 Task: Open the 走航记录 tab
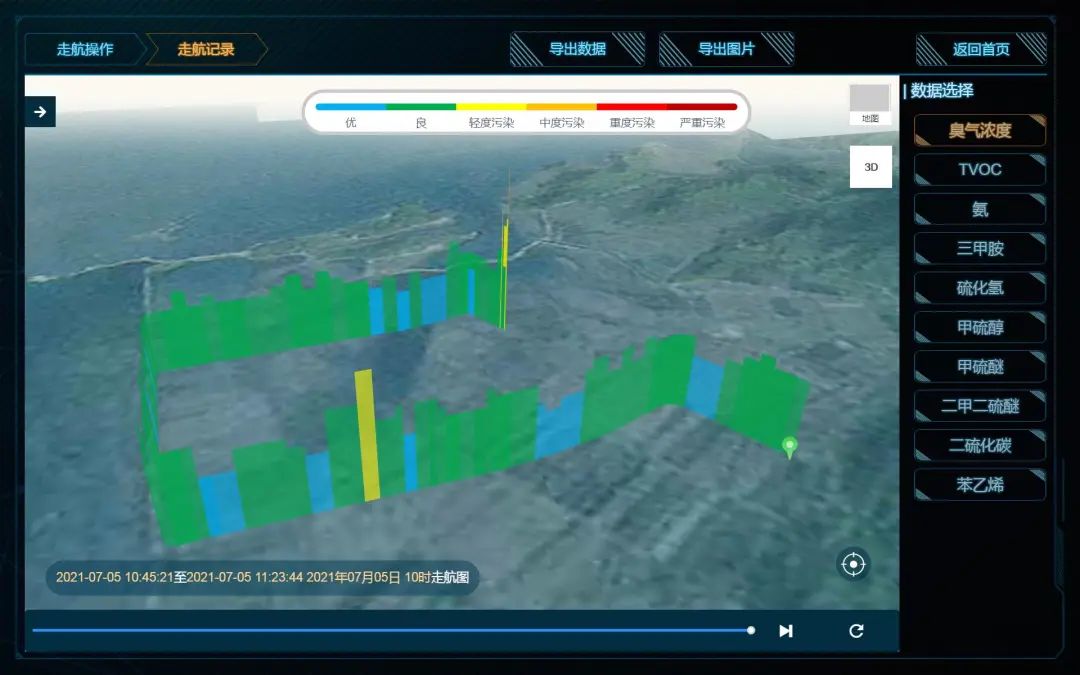(x=206, y=49)
